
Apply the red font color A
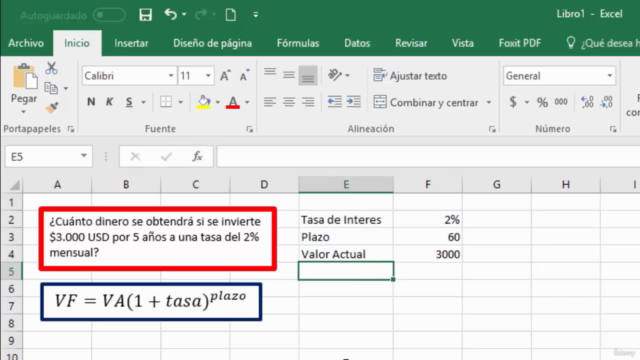[x=233, y=102]
